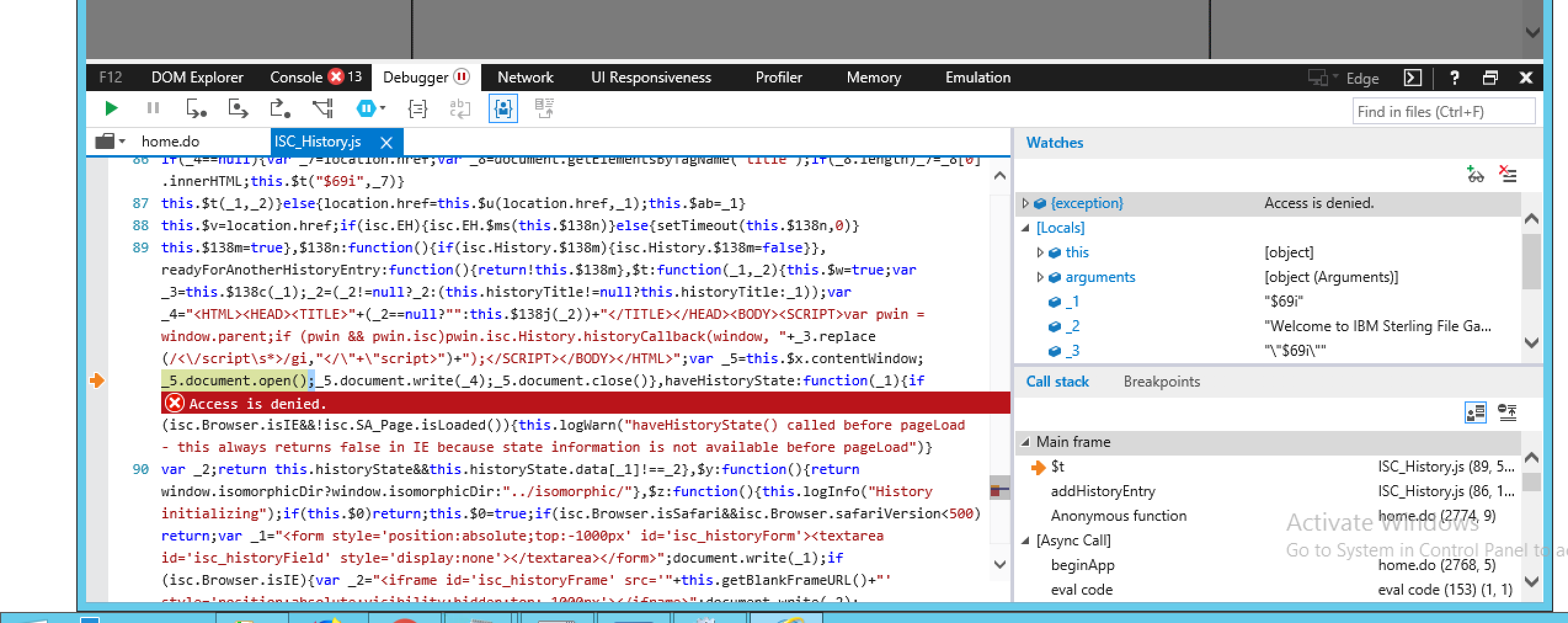This screenshot has height=623, width=1568.
Task: Click the Step over debugger icon
Action: (238, 109)
